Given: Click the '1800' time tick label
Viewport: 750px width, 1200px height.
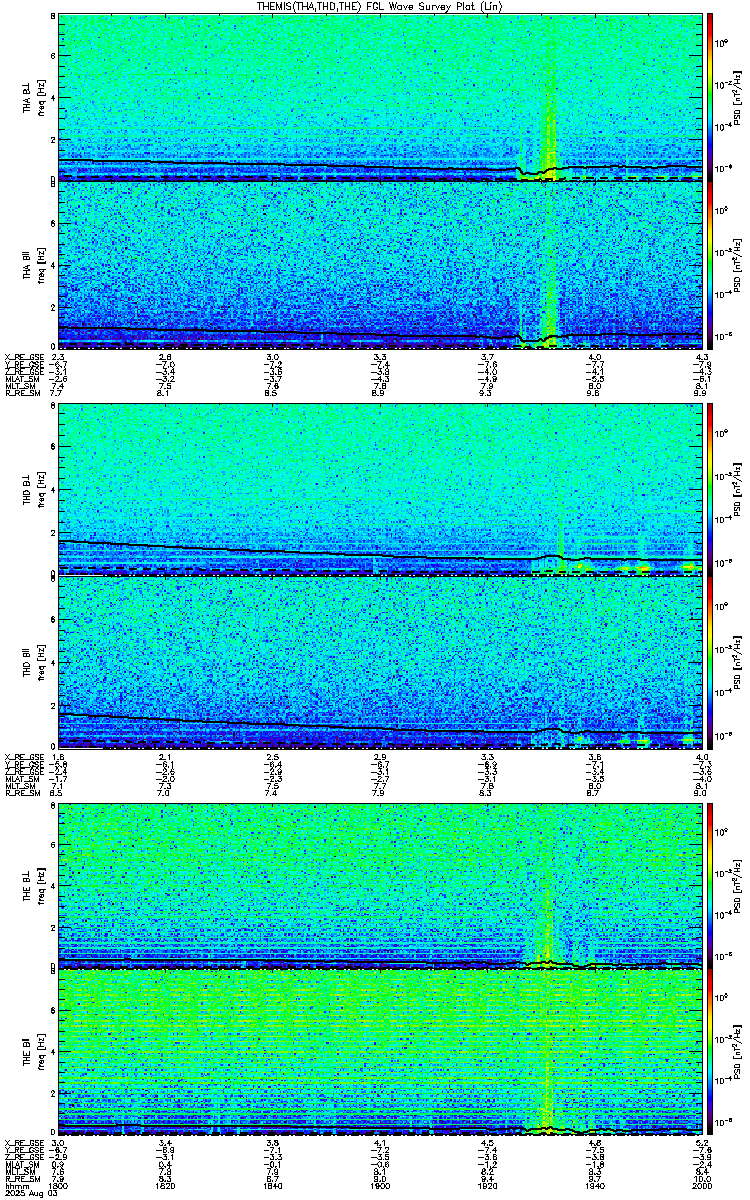Looking at the screenshot, I should click(59, 1185).
